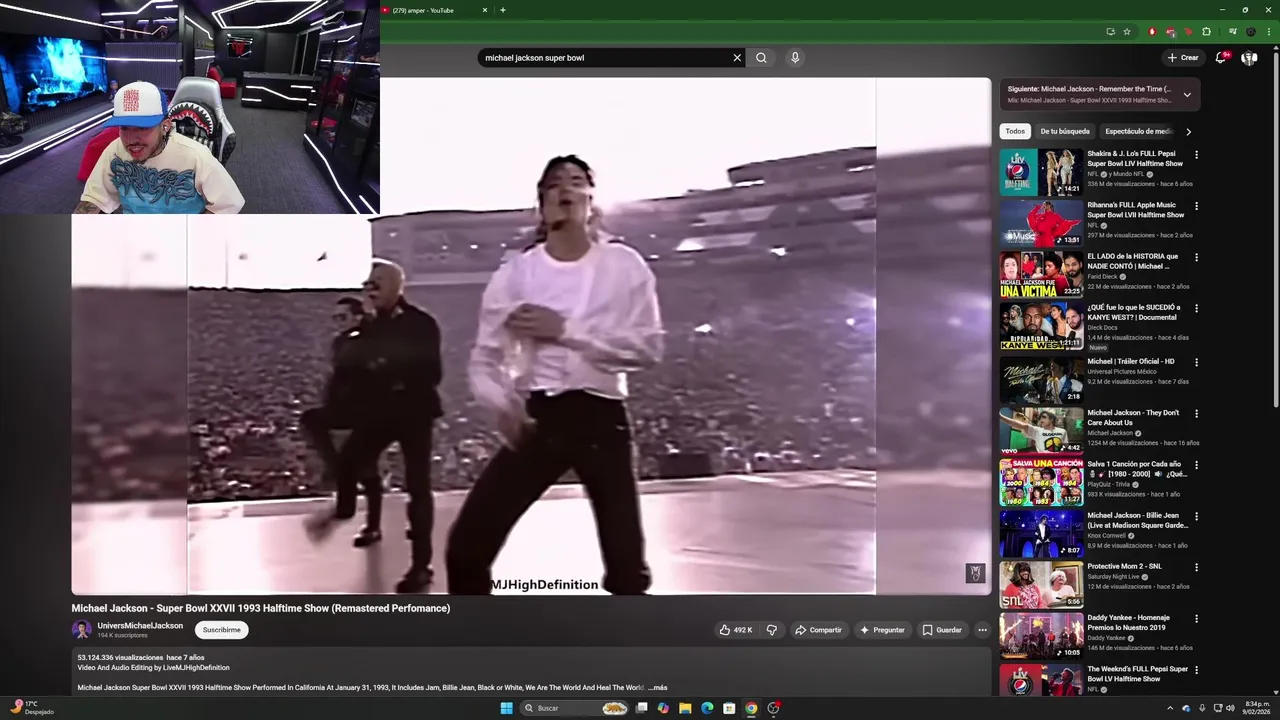Open the Chrome extensions puzzle icon
The height and width of the screenshot is (720, 1280).
point(1206,32)
